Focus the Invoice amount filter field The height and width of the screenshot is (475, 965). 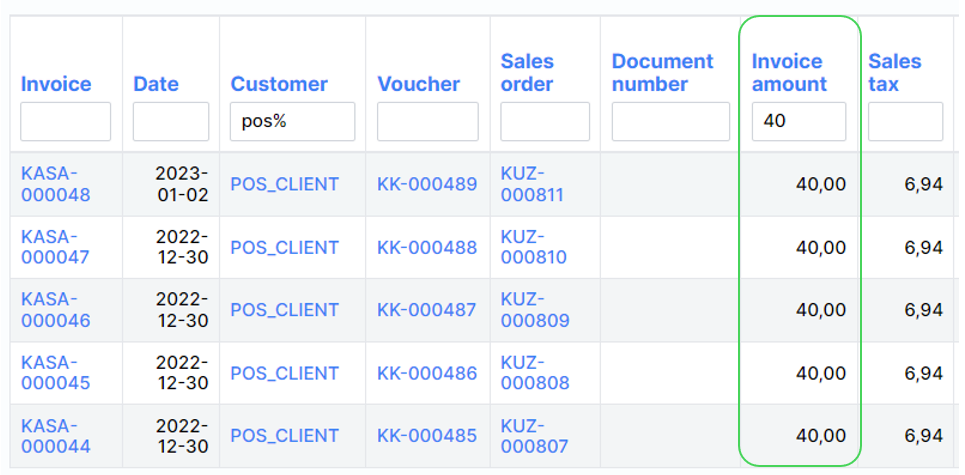point(798,122)
